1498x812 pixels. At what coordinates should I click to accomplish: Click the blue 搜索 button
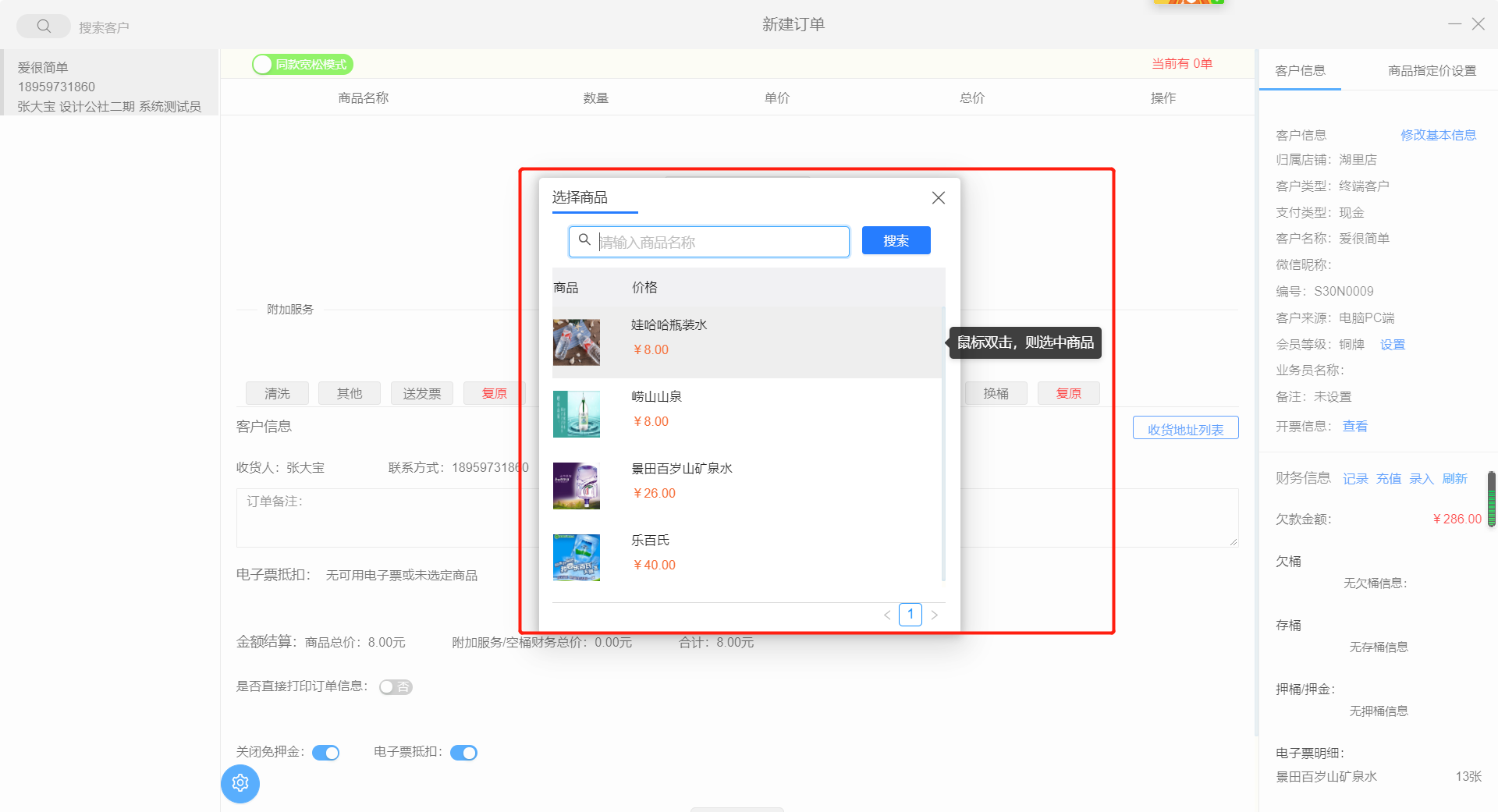click(896, 241)
